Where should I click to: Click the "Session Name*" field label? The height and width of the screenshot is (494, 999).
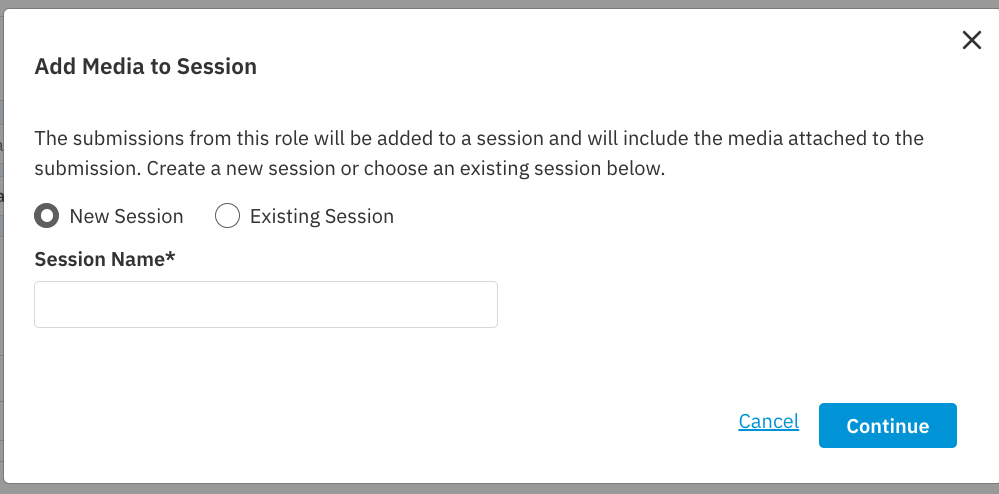[100, 260]
